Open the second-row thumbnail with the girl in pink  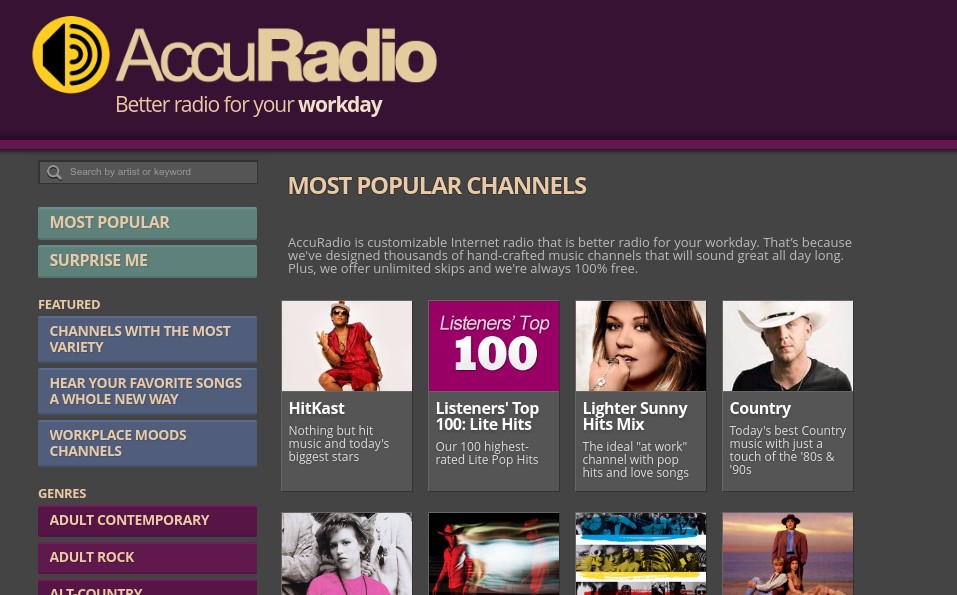coord(347,554)
